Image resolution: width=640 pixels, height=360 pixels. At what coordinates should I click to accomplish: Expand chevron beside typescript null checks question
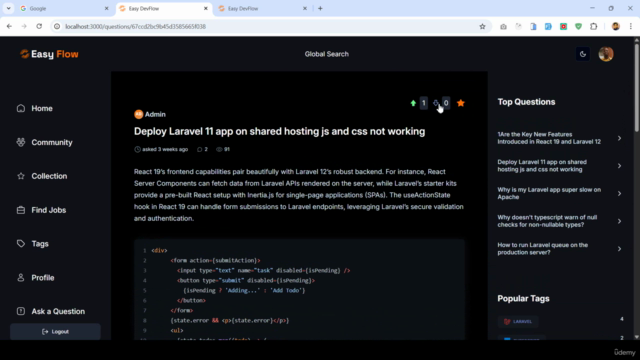(620, 221)
